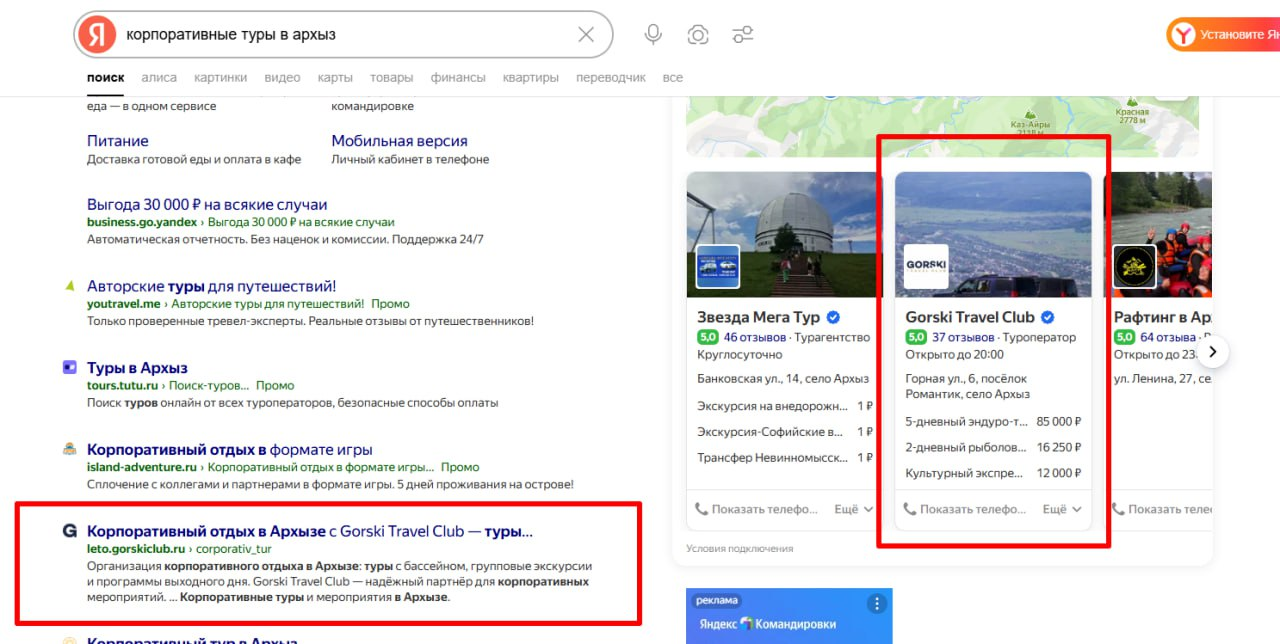
Task: Start voice search with the microphone icon
Action: [x=652, y=33]
